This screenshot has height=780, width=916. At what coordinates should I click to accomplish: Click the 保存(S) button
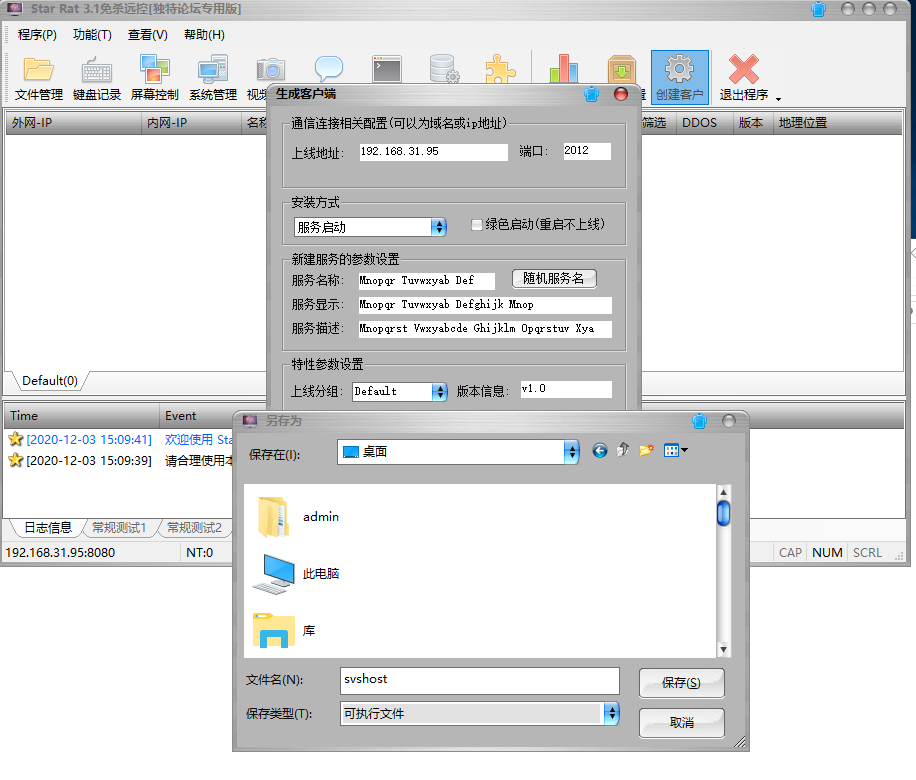[681, 682]
